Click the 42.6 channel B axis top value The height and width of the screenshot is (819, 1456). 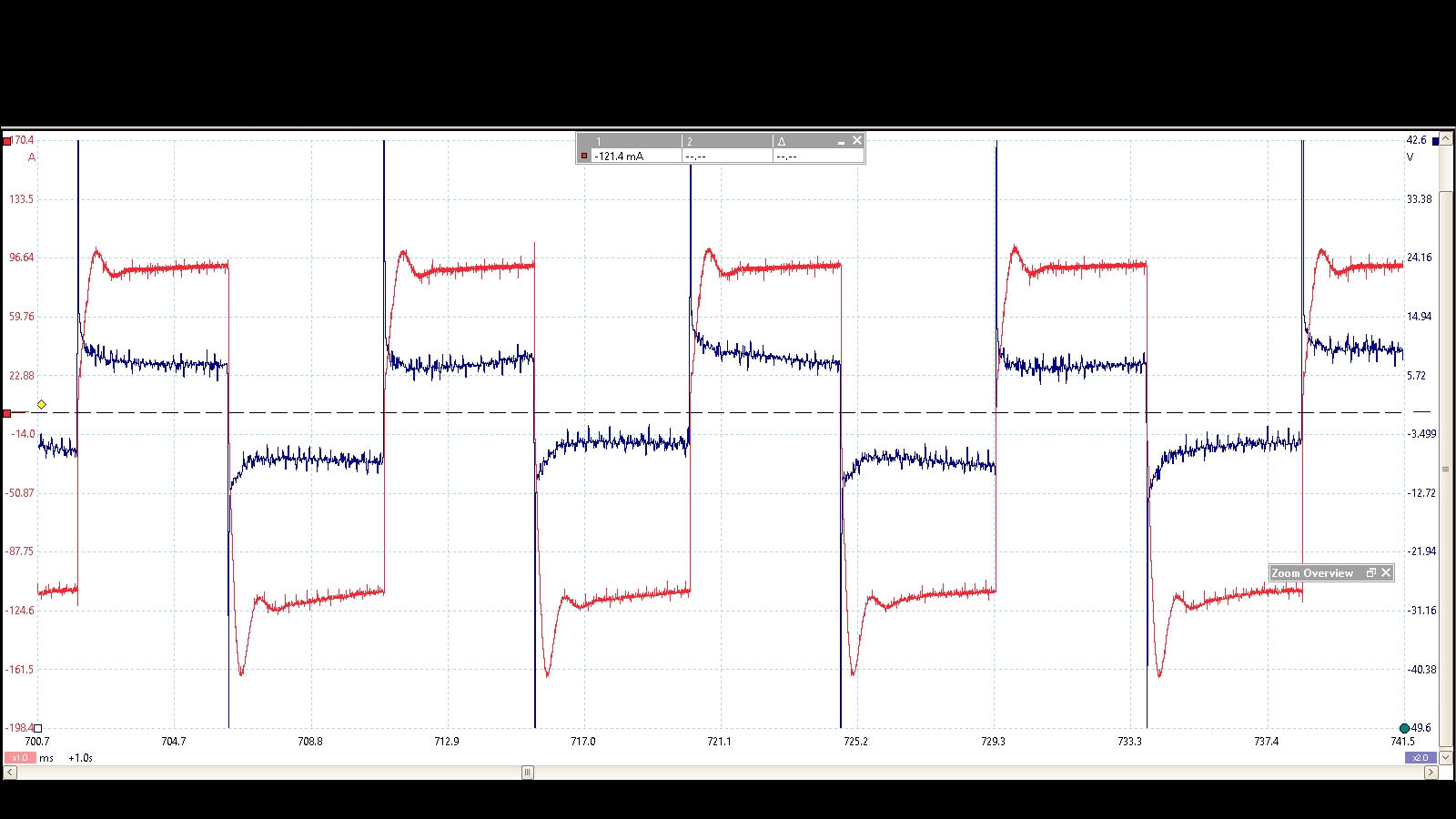[x=1416, y=140]
